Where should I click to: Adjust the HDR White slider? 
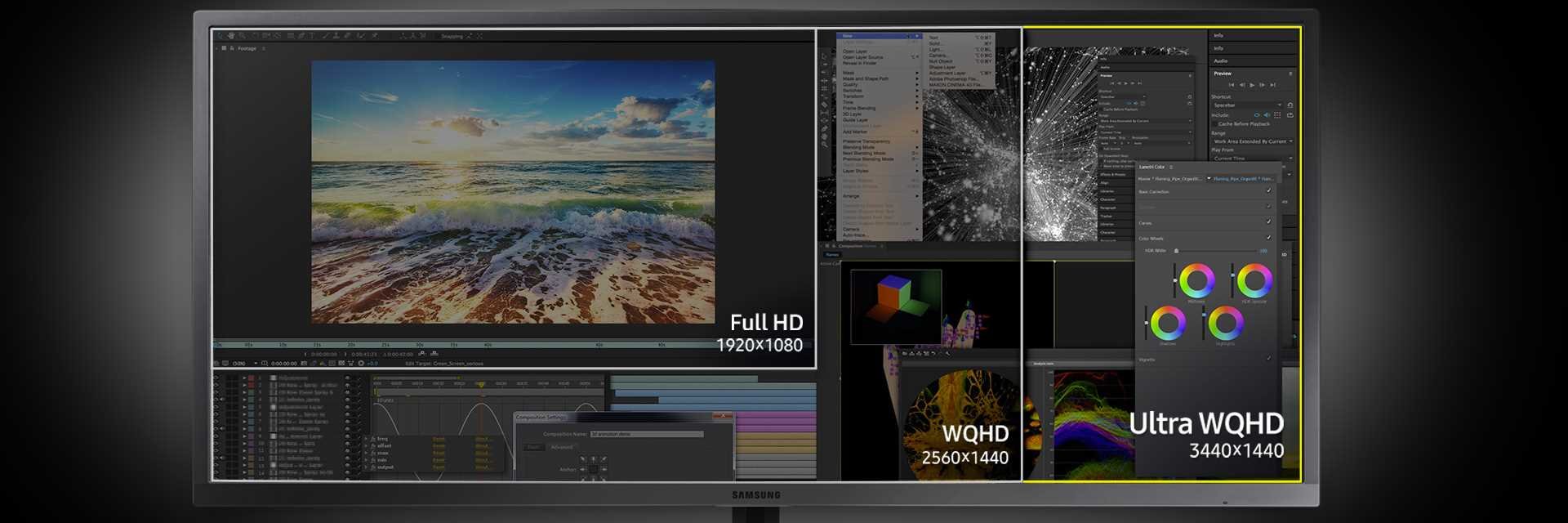(x=1176, y=251)
